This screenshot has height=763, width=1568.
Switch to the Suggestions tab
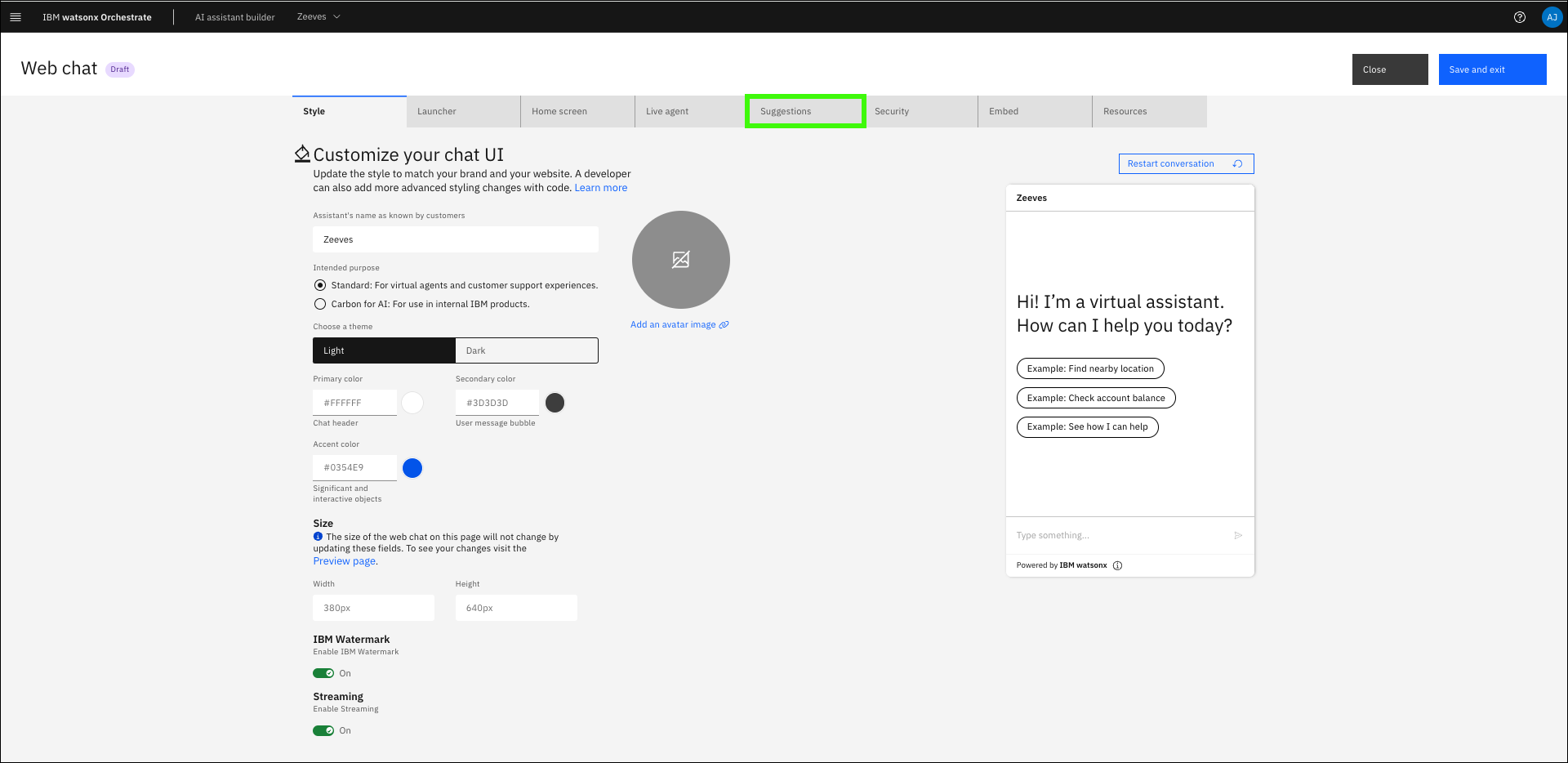point(804,112)
